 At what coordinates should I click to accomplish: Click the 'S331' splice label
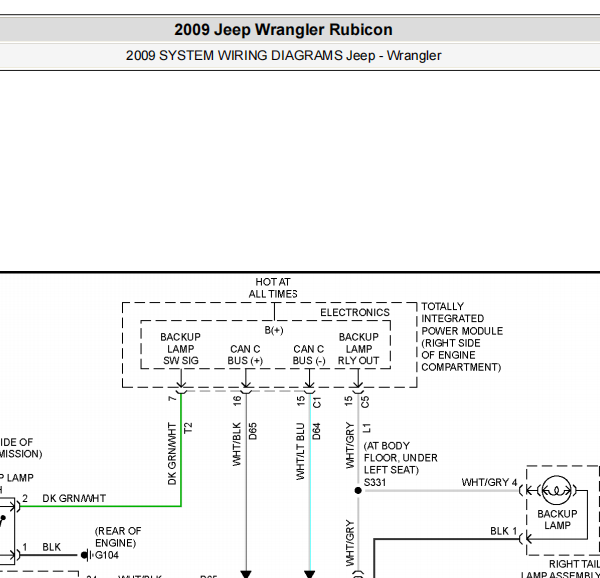(375, 483)
